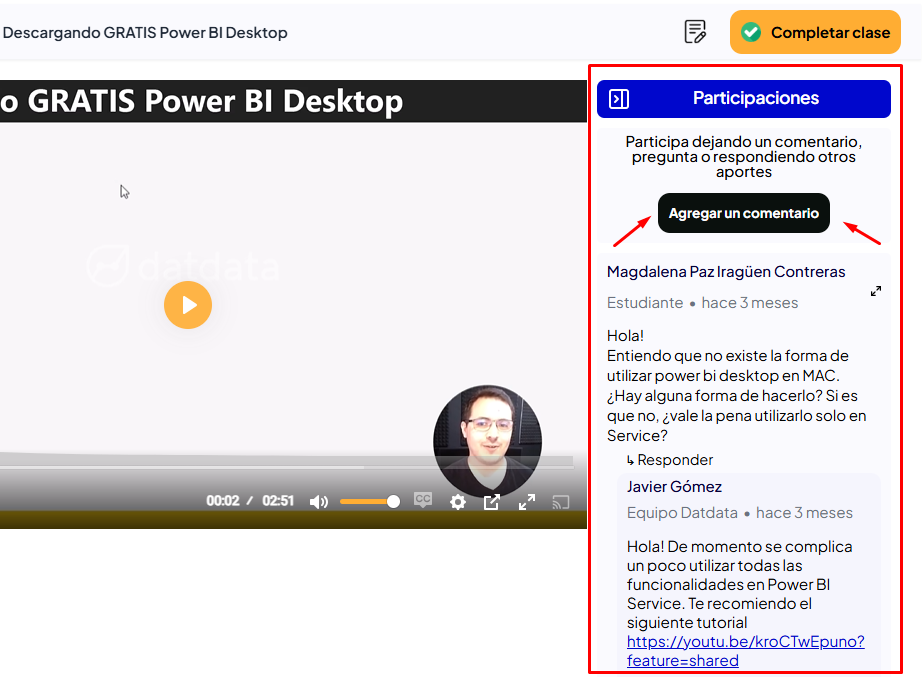The image size is (922, 677).
Task: Click Agregar un comentario button
Action: point(743,213)
